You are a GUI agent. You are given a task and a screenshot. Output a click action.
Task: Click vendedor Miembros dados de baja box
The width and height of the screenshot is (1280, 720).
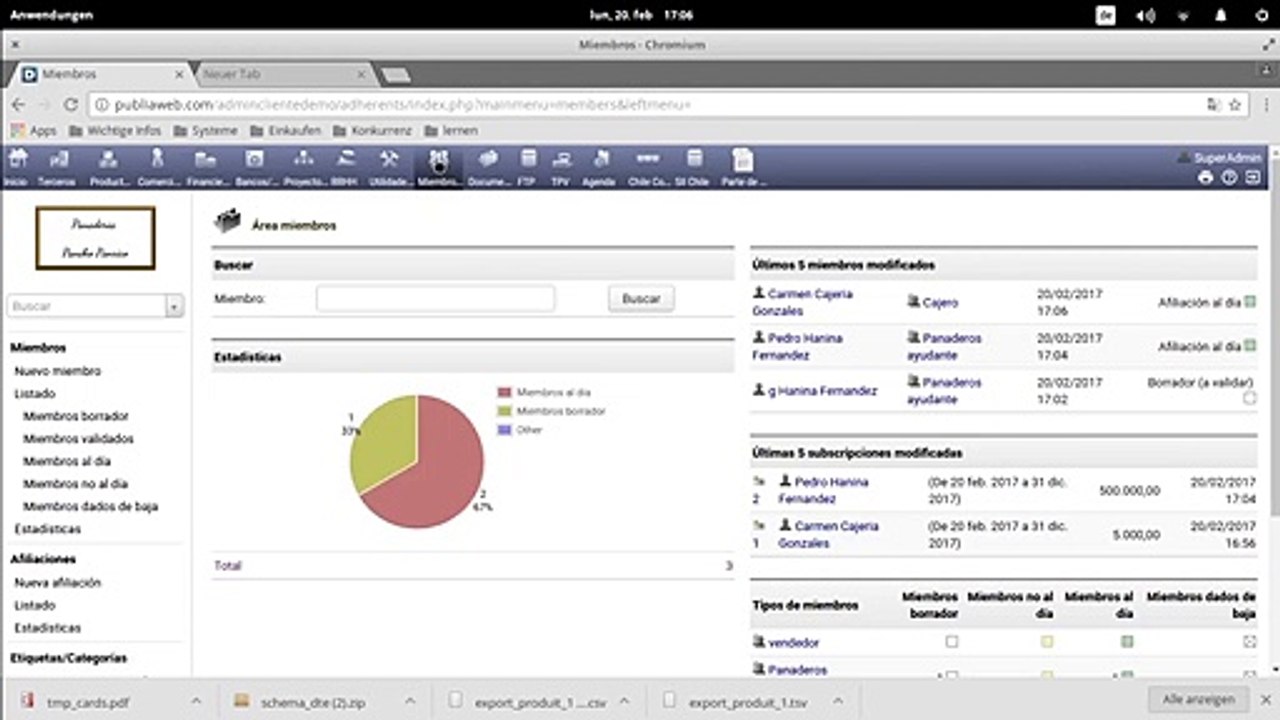(x=1250, y=642)
